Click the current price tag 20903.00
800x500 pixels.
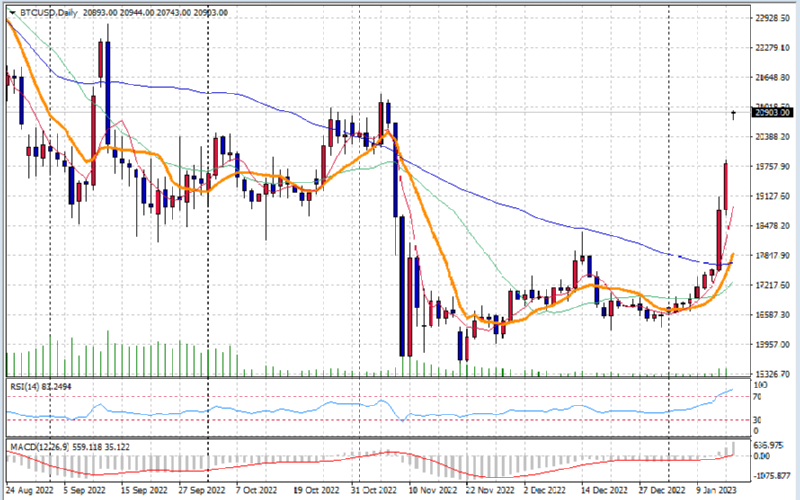(x=772, y=113)
